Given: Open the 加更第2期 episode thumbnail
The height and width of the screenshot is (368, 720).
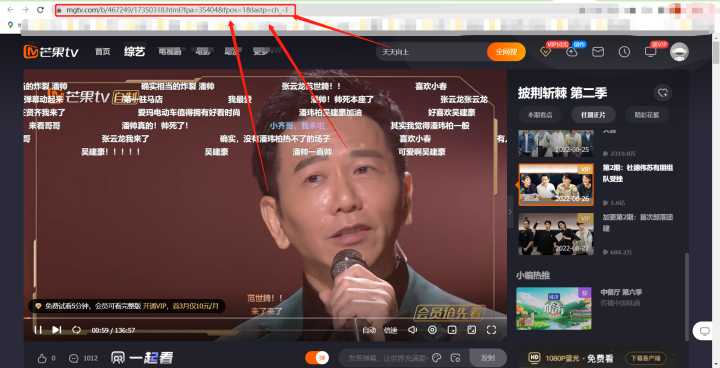Looking at the screenshot, I should (556, 234).
